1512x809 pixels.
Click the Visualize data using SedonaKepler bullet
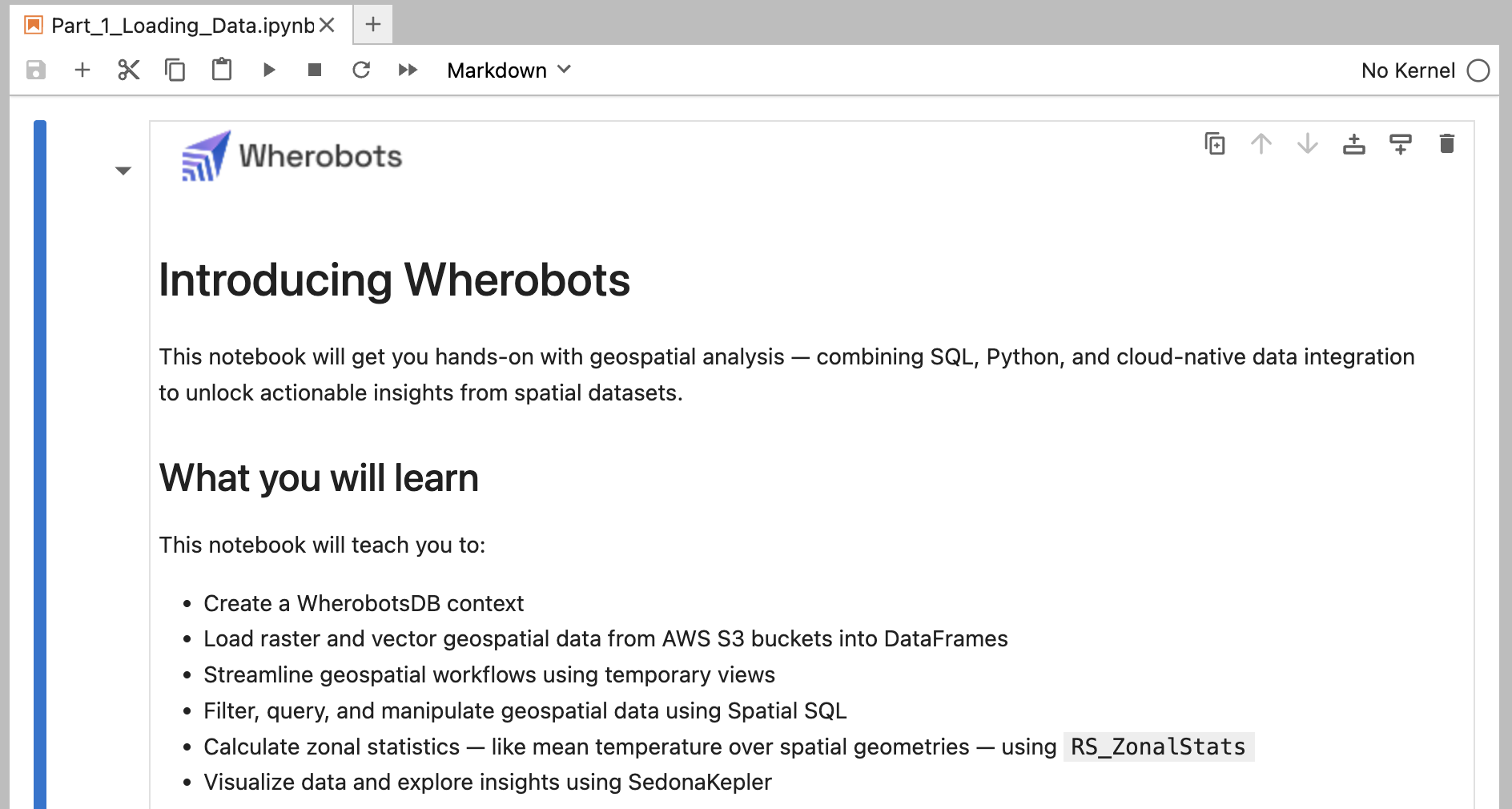(x=488, y=782)
